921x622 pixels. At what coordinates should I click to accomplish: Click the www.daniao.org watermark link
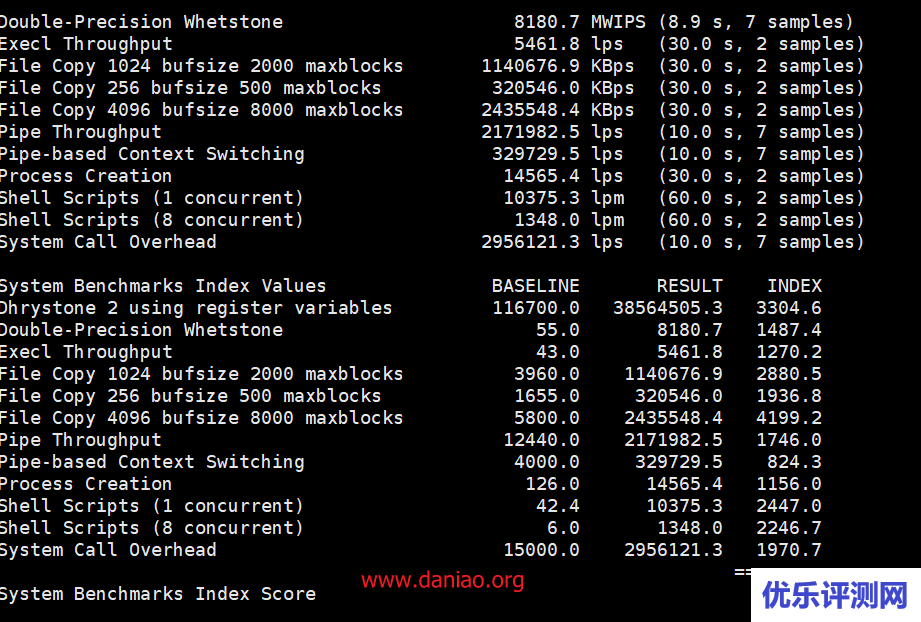pos(442,580)
